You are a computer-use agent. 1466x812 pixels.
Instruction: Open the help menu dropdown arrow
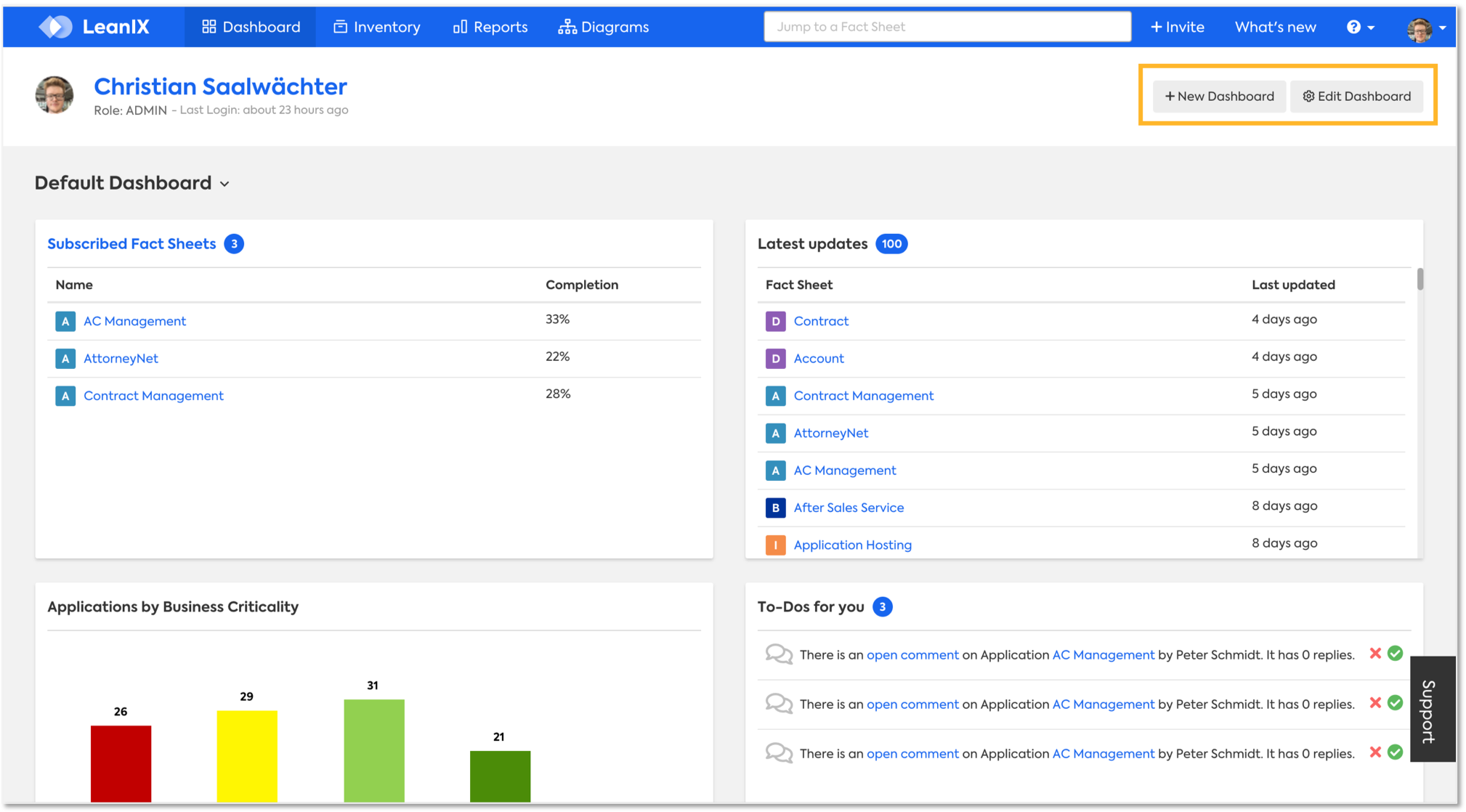tap(1371, 28)
